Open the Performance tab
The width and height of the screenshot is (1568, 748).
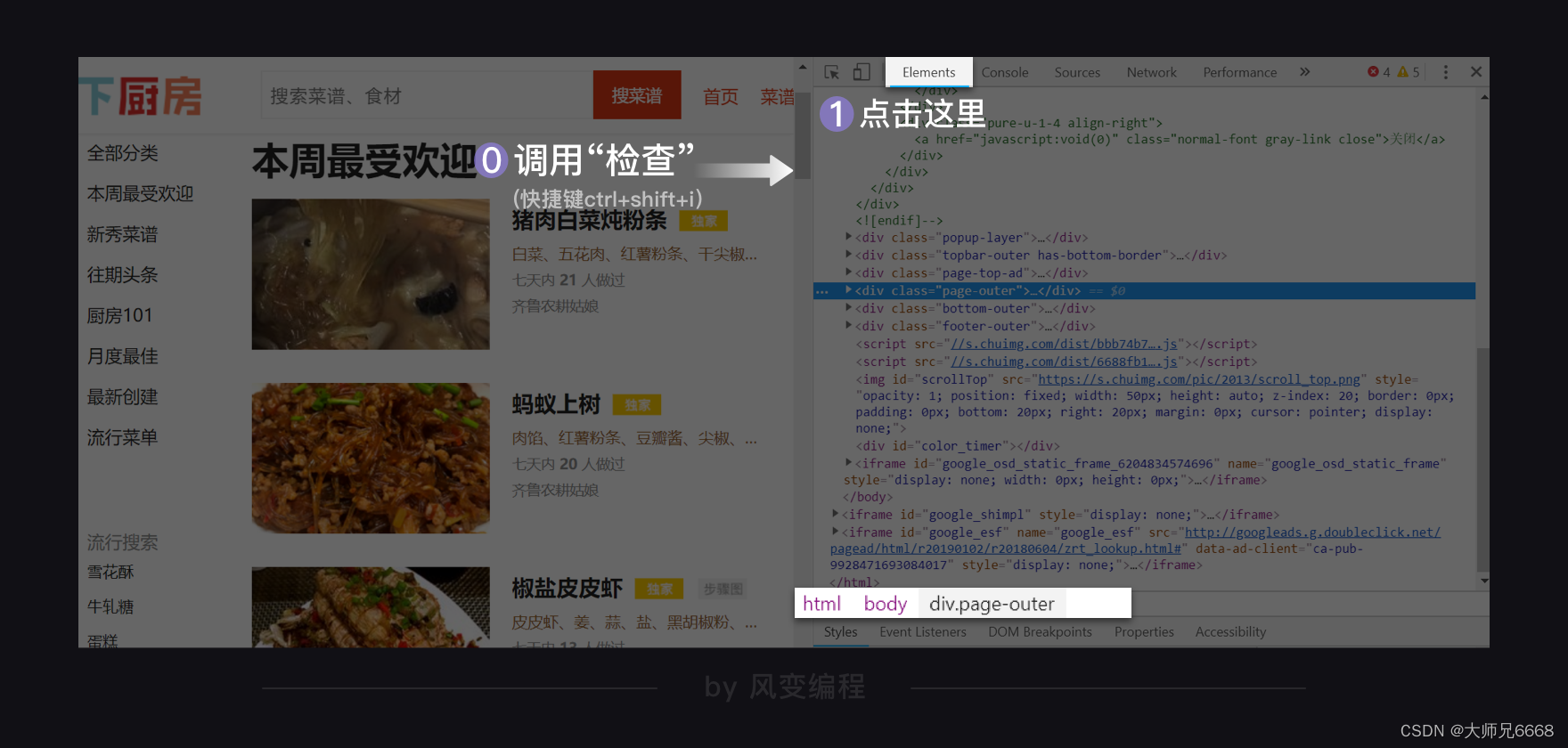click(x=1239, y=72)
